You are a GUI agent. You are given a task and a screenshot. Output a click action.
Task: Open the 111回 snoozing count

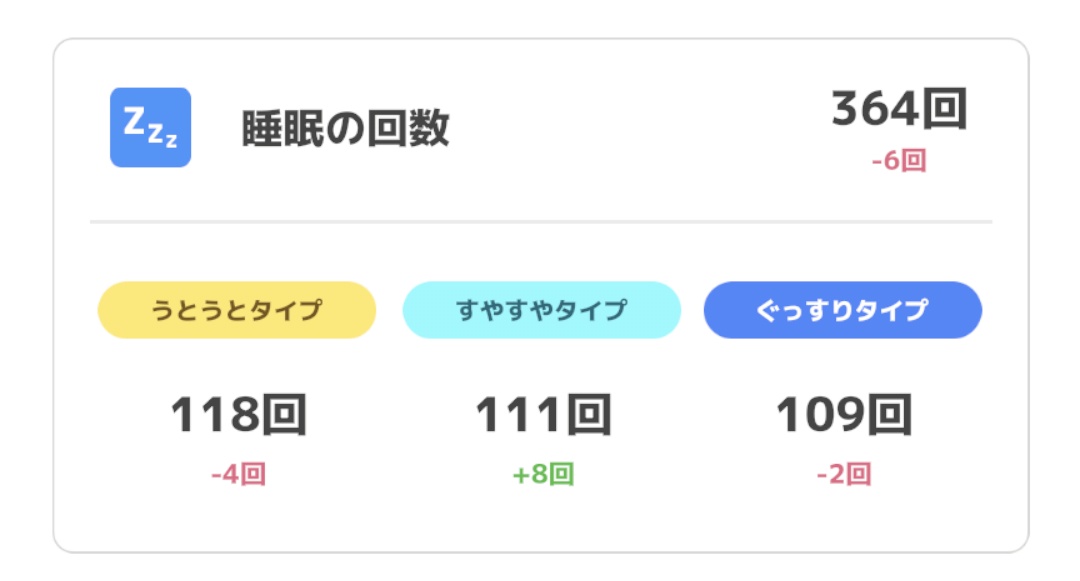[542, 416]
